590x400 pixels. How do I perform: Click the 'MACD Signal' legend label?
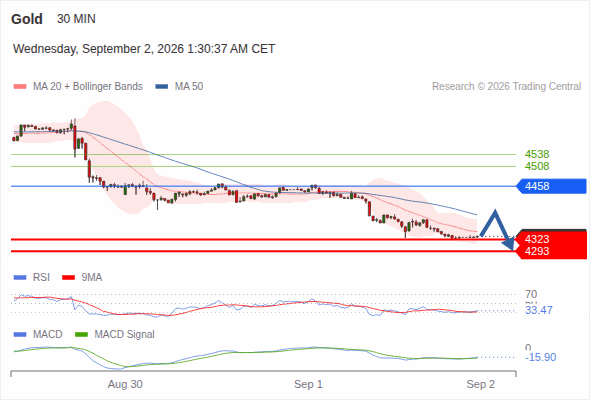coord(125,335)
